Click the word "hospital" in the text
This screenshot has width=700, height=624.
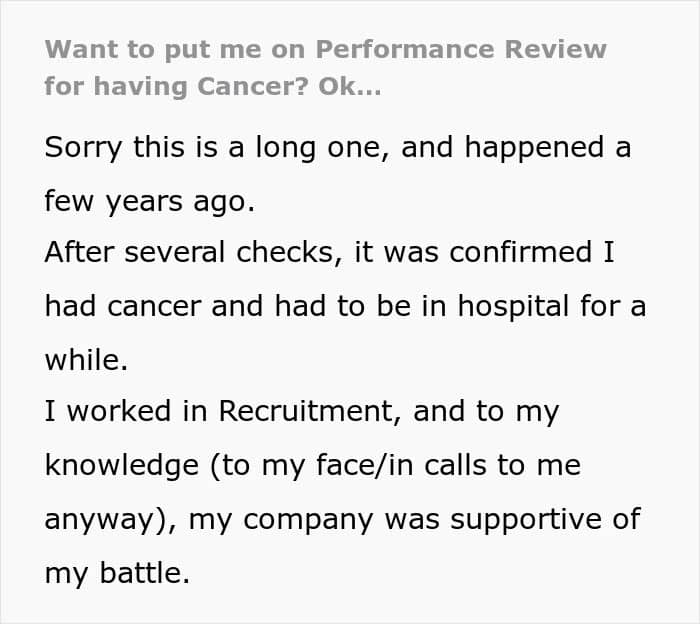click(513, 307)
